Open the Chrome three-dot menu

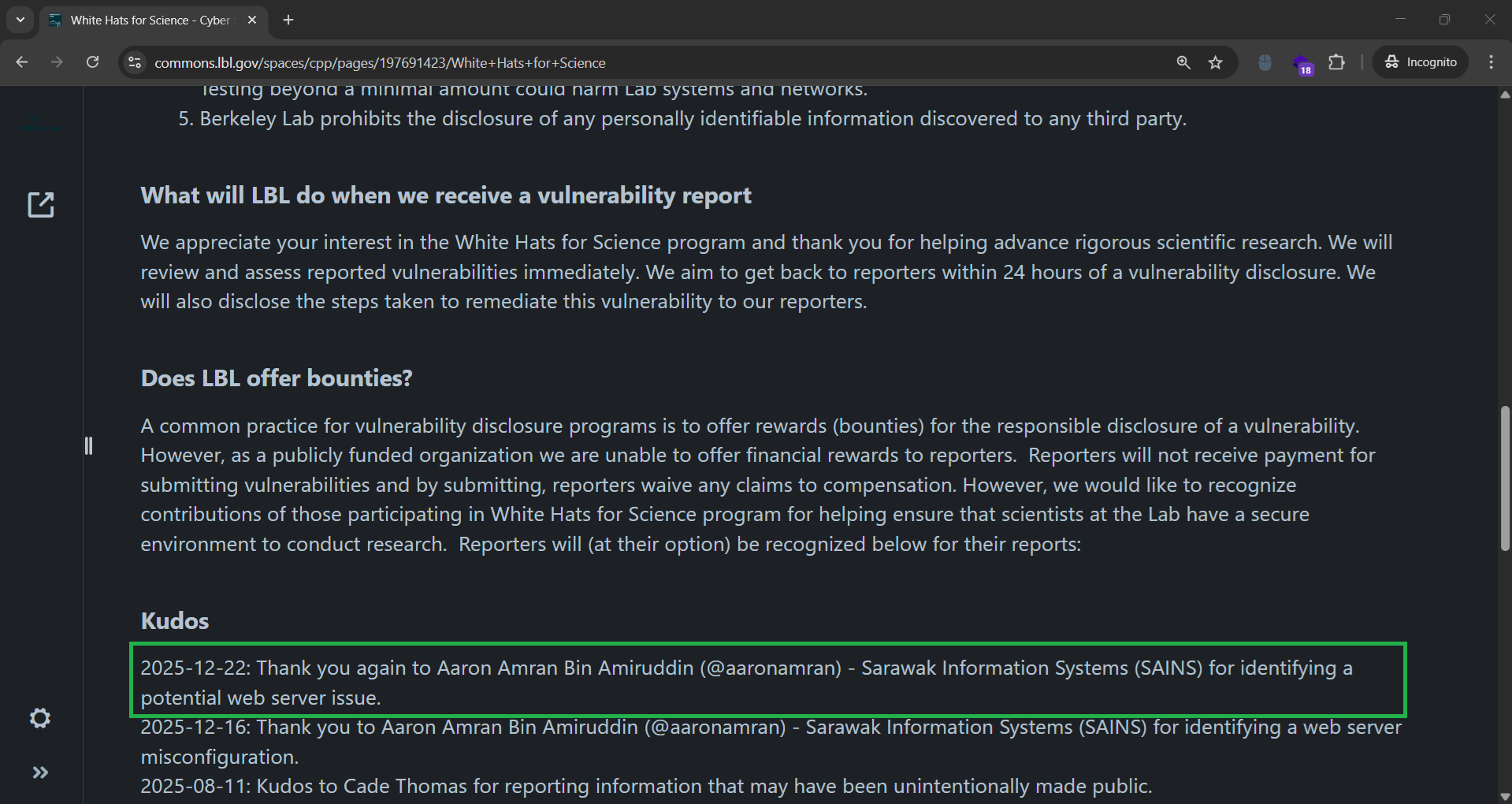point(1491,62)
